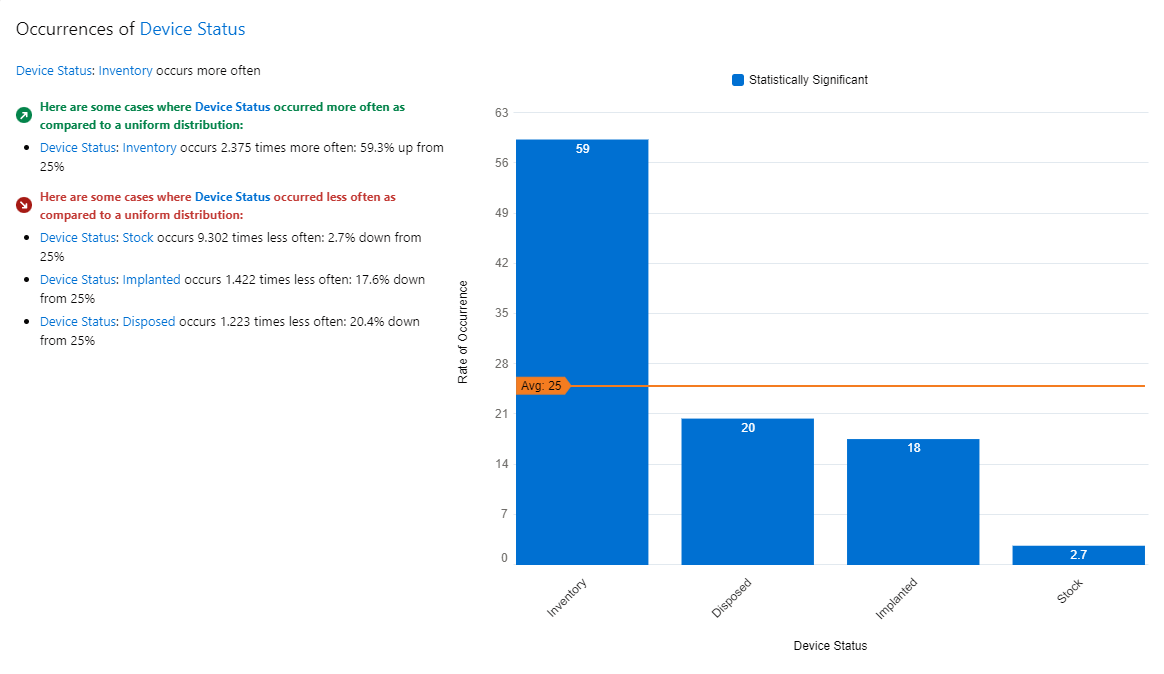Click the Stock x-axis label

(1069, 592)
